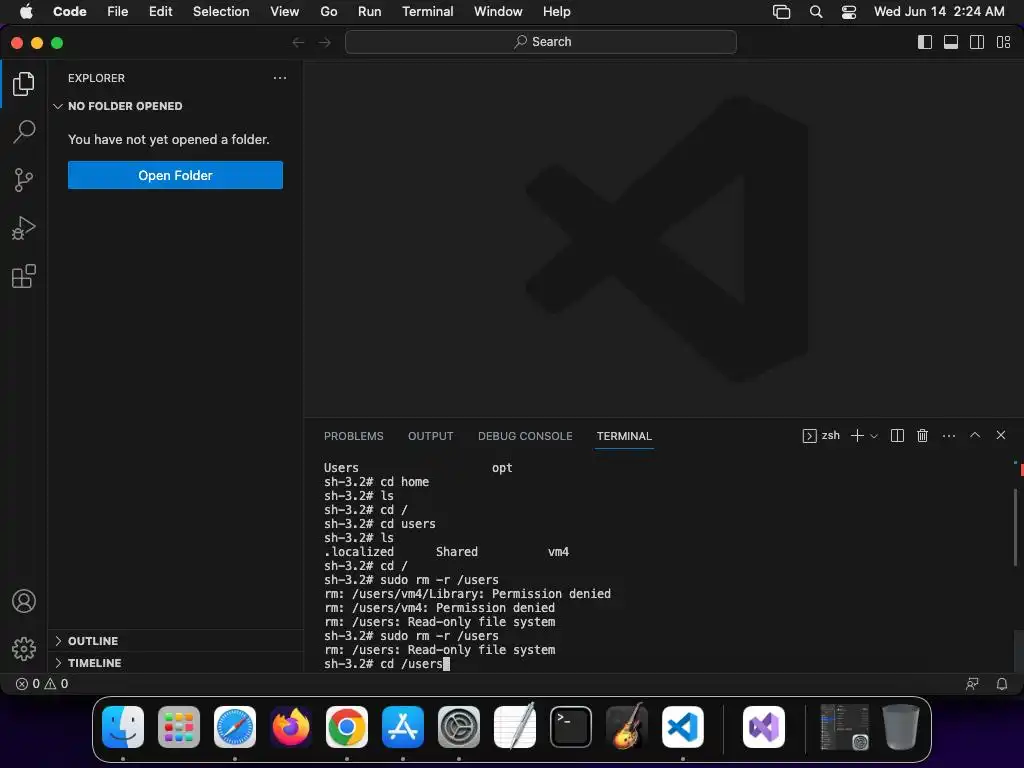The image size is (1024, 768).
Task: Open Terminal app from the dock
Action: 571,727
